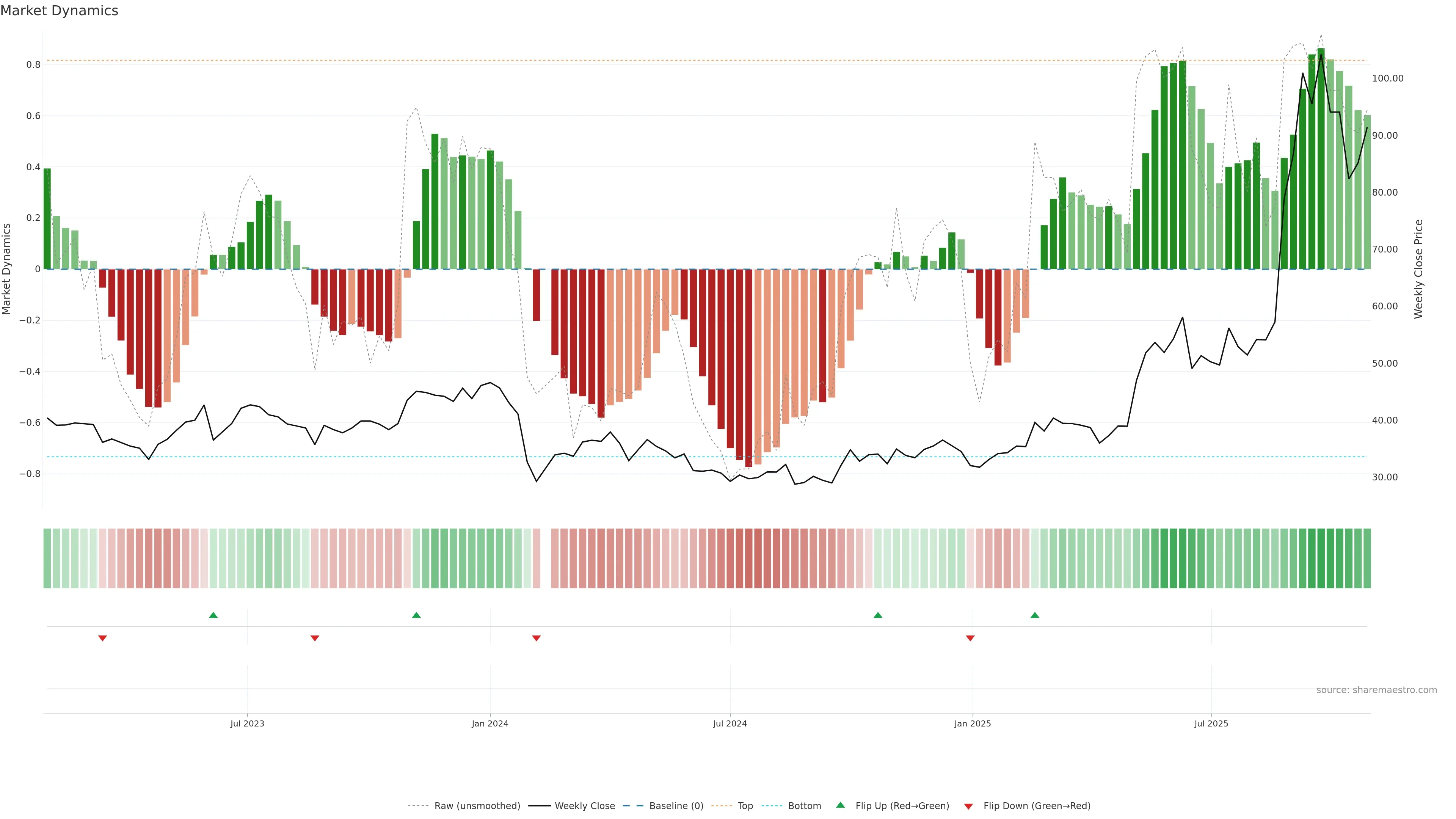The height and width of the screenshot is (819, 1456).
Task: Toggle the Baseline (0) legend series
Action: (x=676, y=806)
